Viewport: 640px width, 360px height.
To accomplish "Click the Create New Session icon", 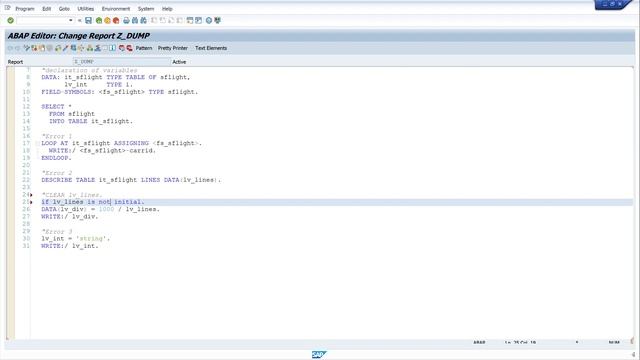I will click(x=190, y=20).
